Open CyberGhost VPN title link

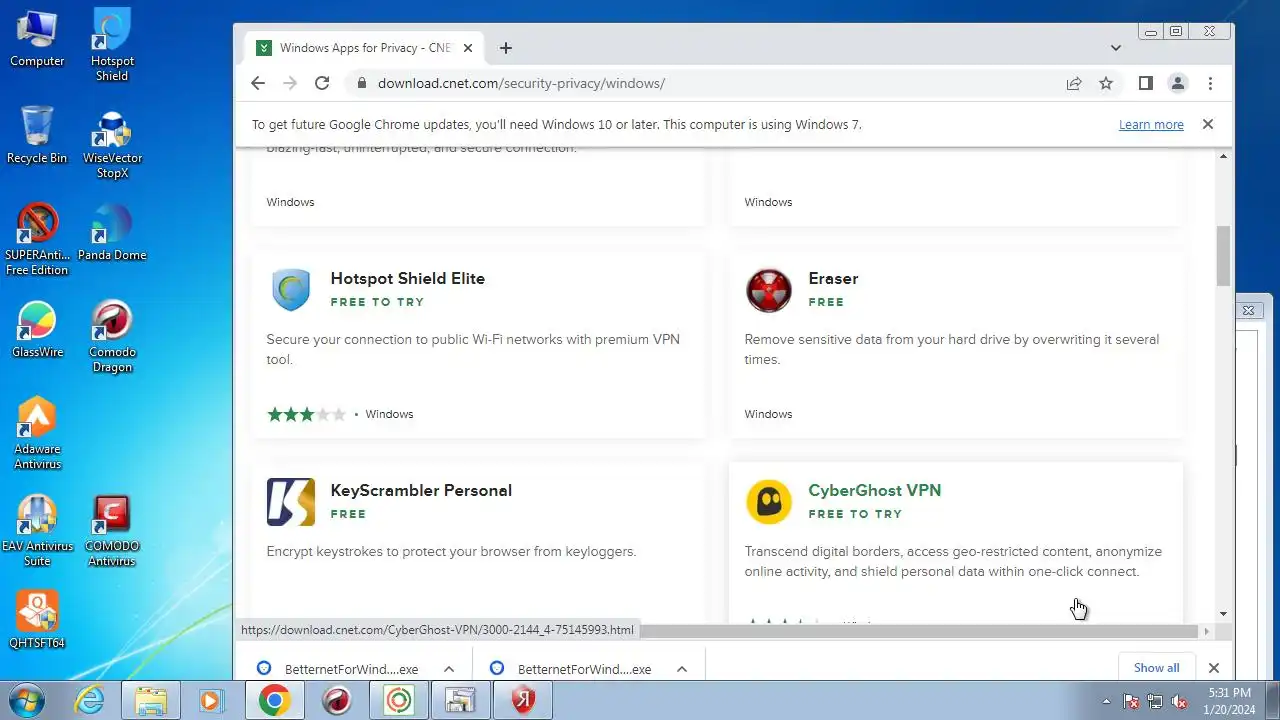click(x=874, y=490)
